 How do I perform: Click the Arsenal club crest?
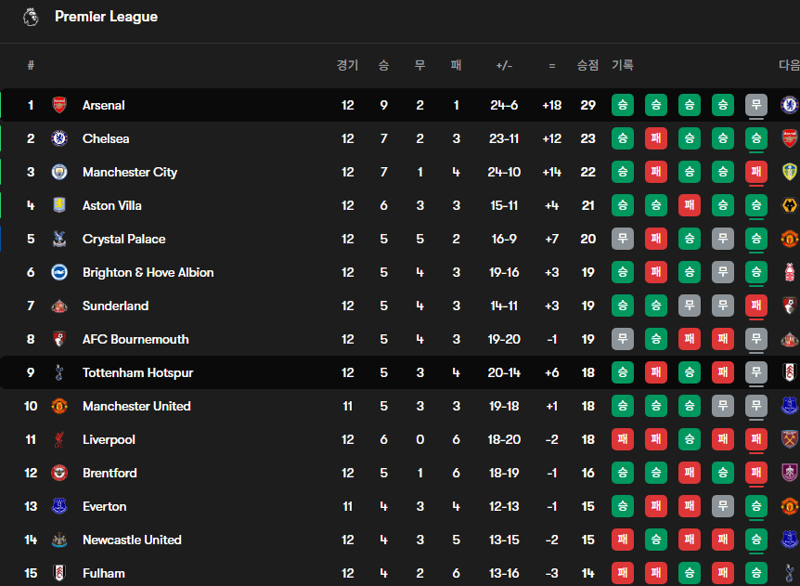pyautogui.click(x=59, y=105)
